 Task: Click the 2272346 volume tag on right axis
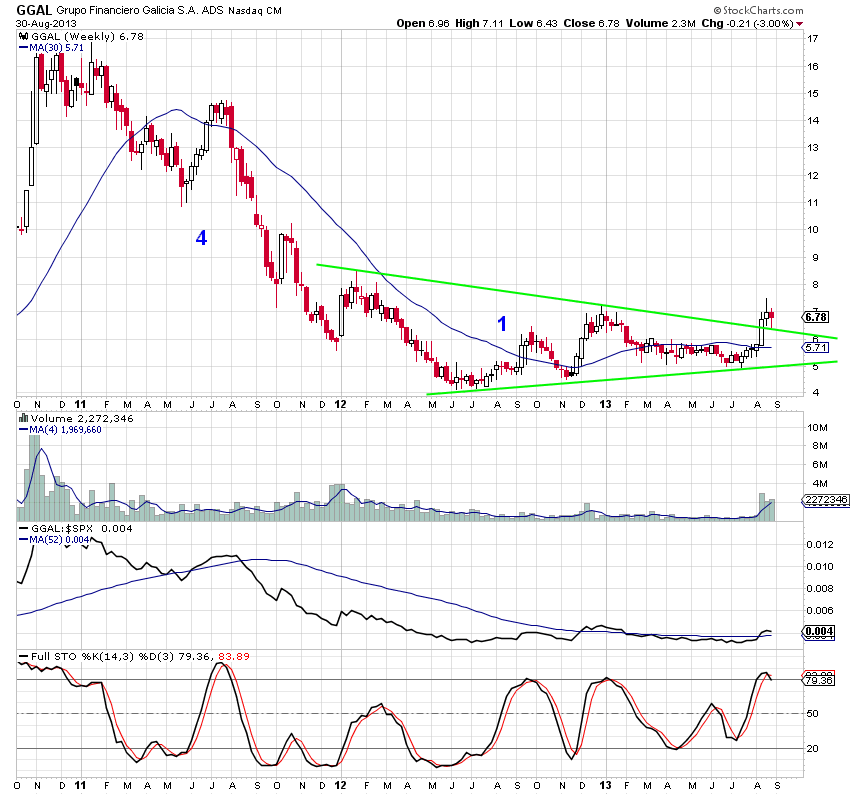[x=825, y=500]
